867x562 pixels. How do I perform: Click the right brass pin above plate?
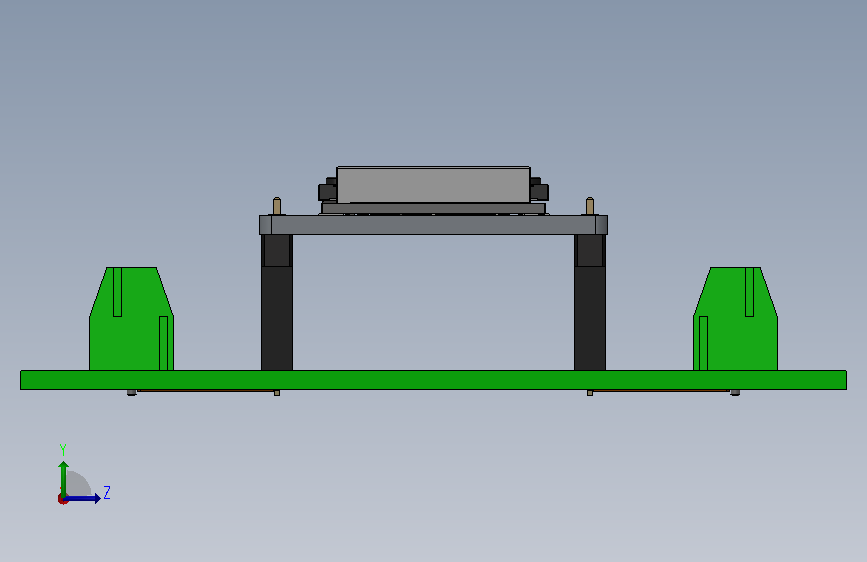(x=590, y=206)
